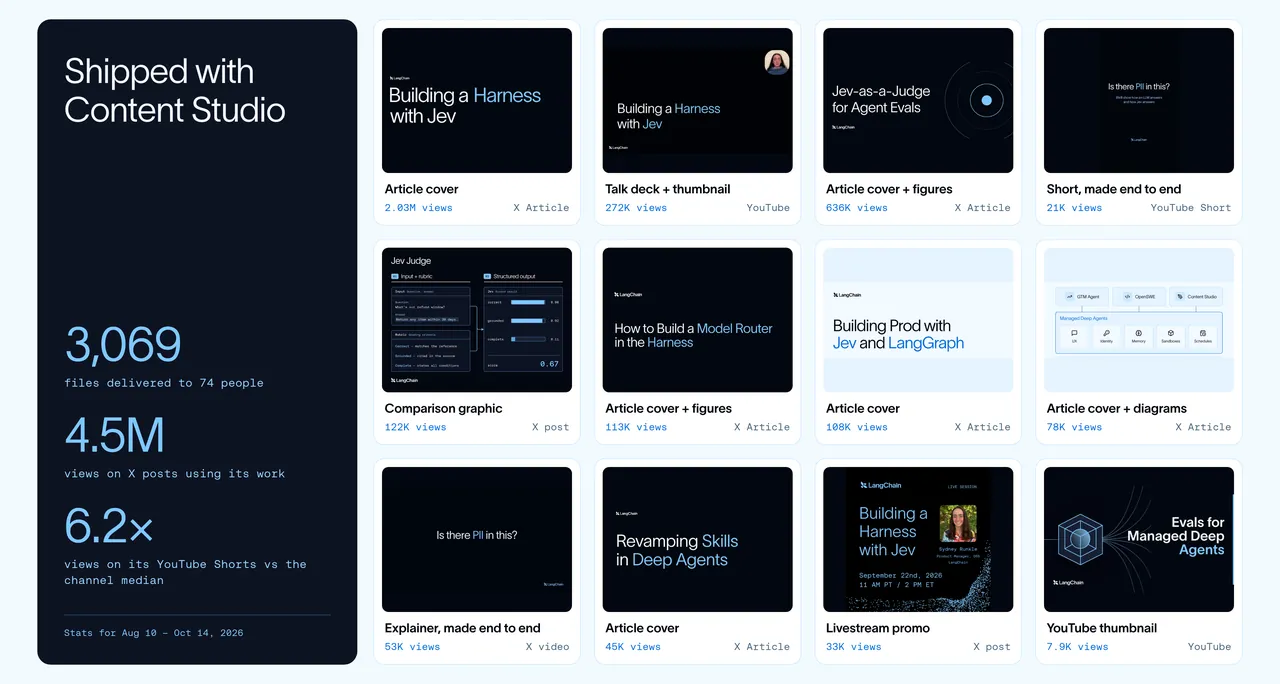Click 'X post' label beside 33K views
The height and width of the screenshot is (684, 1280).
click(x=992, y=647)
